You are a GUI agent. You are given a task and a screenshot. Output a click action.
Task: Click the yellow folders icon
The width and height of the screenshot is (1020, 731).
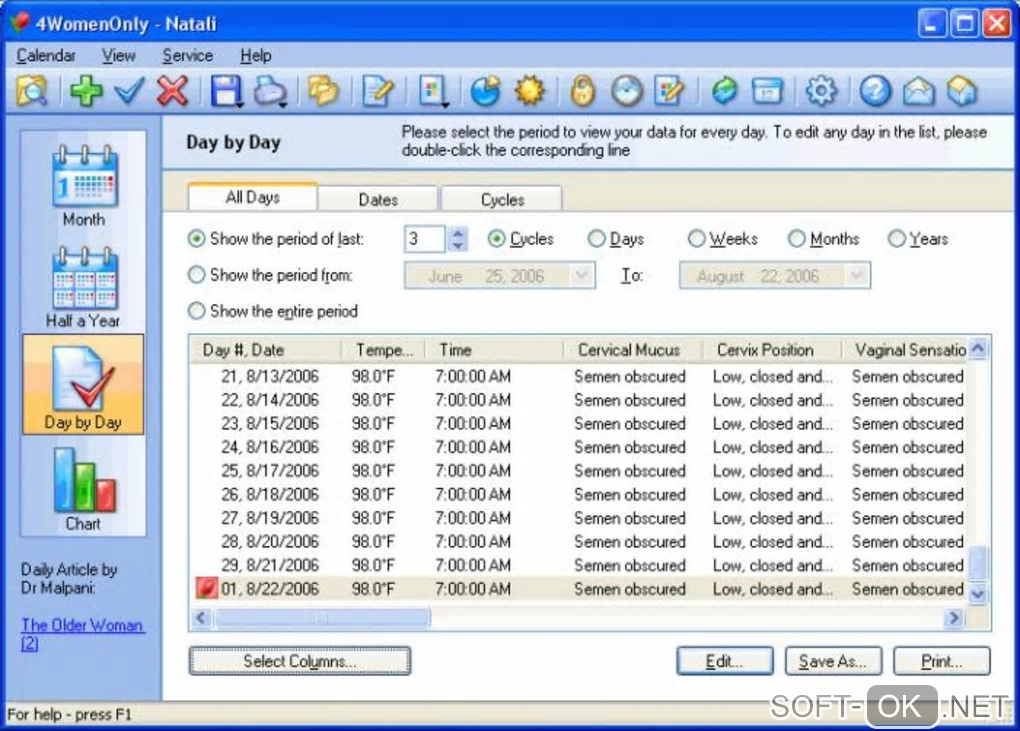click(323, 90)
